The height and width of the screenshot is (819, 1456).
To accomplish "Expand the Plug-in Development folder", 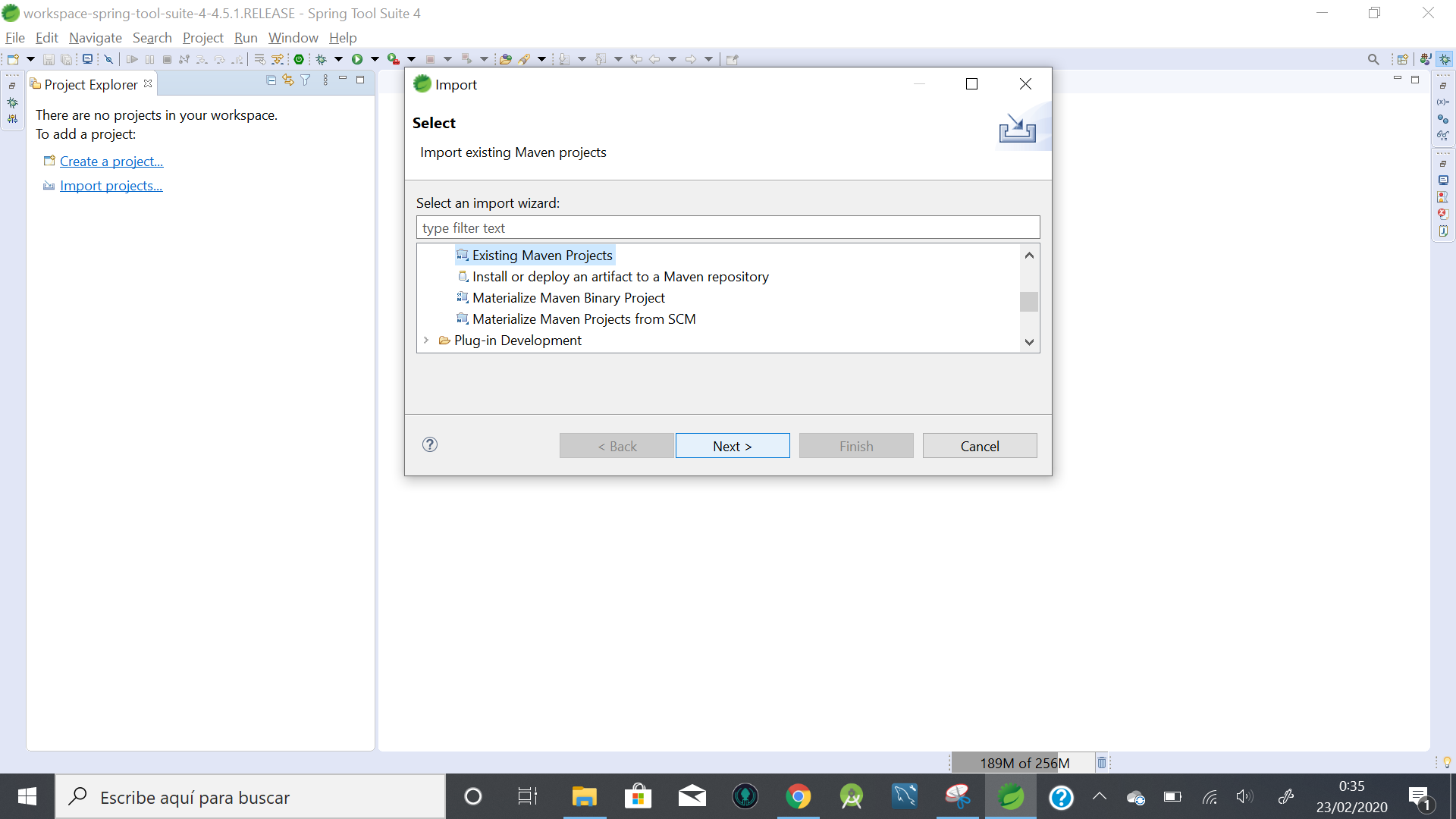I will 426,340.
